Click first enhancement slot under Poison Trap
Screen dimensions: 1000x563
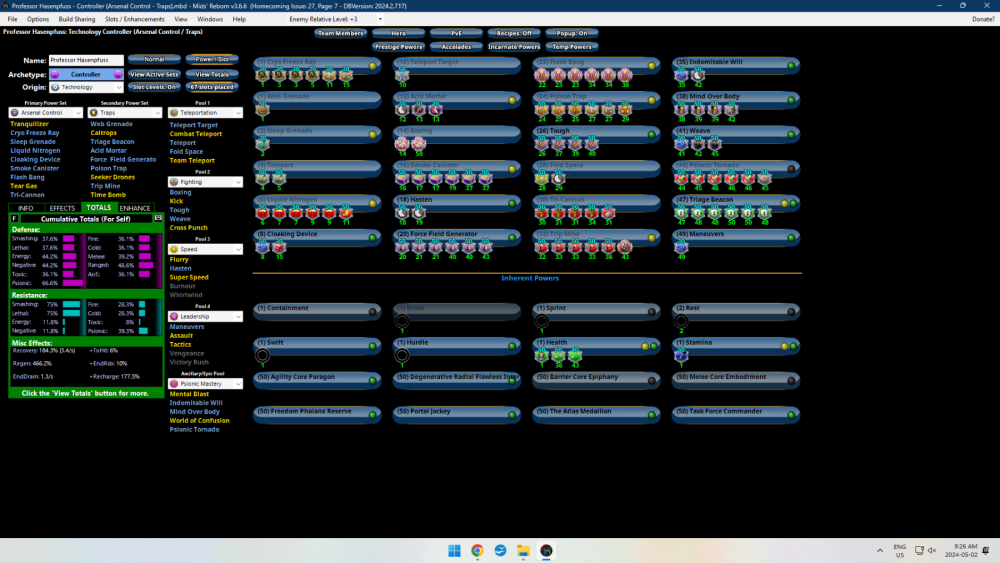click(541, 110)
